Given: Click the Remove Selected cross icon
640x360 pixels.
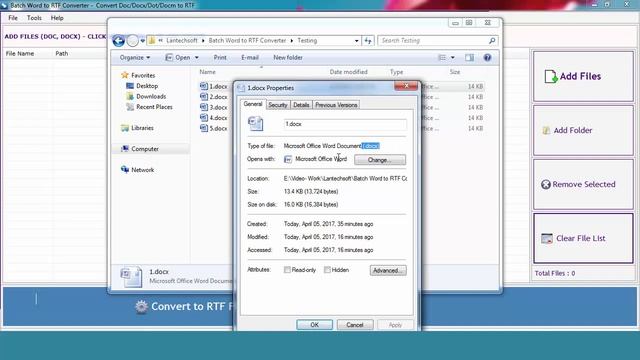Looking at the screenshot, I should pos(546,184).
